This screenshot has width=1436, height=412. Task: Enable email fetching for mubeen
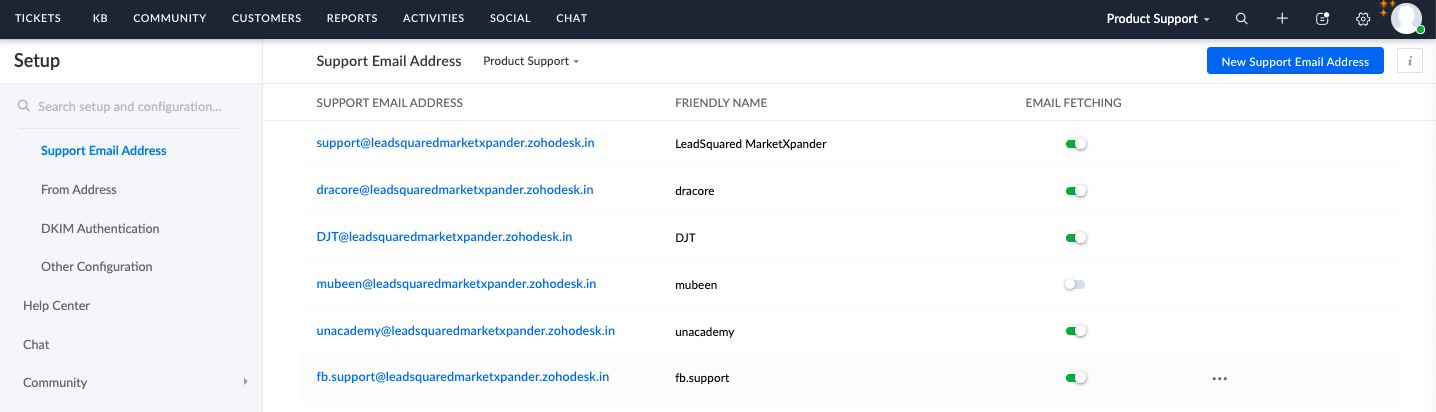coord(1075,285)
